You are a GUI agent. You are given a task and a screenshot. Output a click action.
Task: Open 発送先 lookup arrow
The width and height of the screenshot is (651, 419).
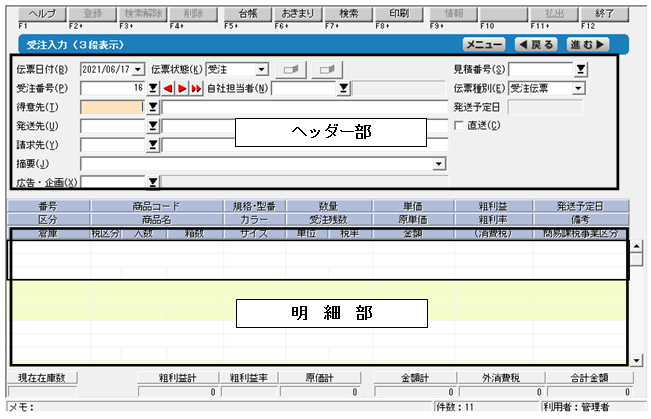point(153,126)
